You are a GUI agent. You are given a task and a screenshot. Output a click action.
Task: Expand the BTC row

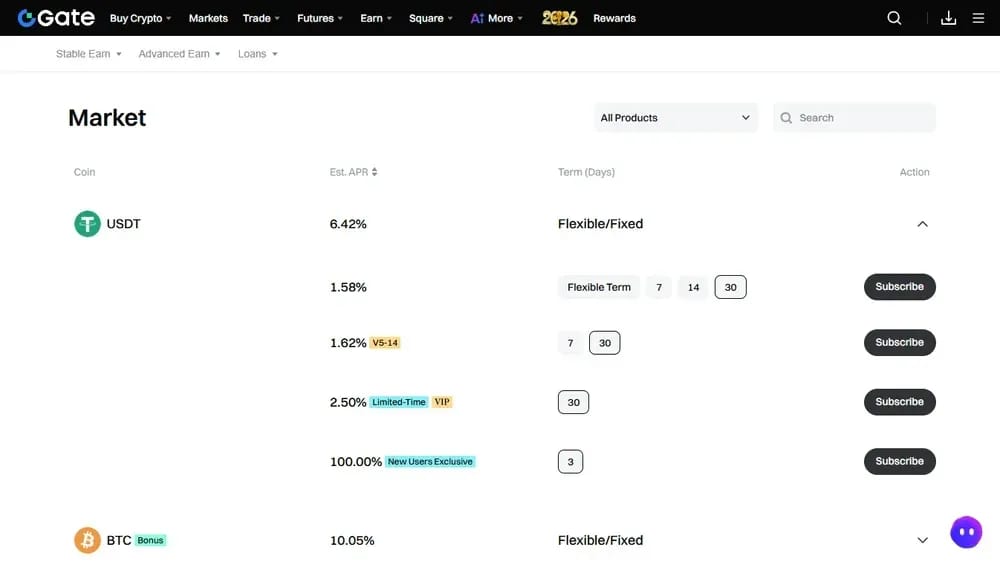(922, 540)
